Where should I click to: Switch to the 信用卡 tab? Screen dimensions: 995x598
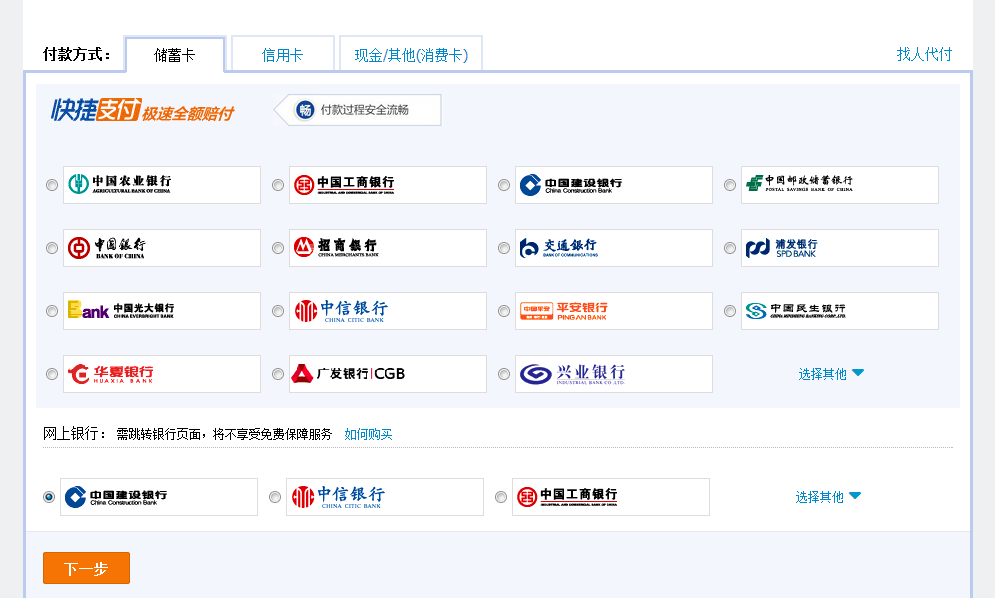282,55
